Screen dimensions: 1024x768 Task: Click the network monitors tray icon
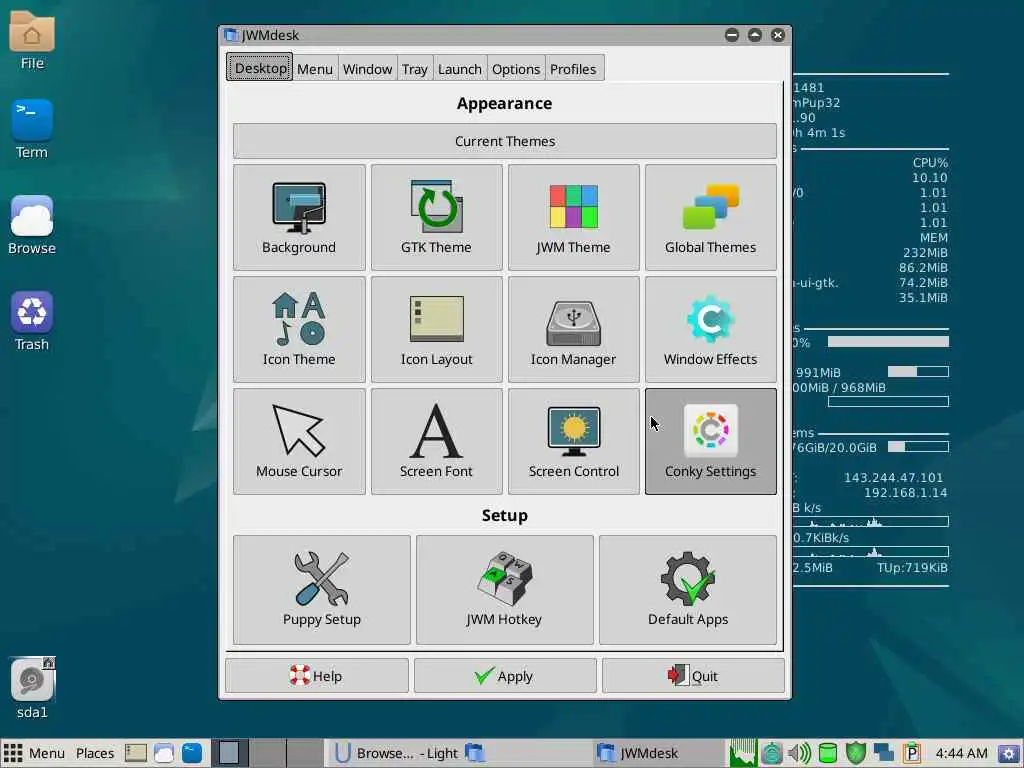click(x=883, y=753)
